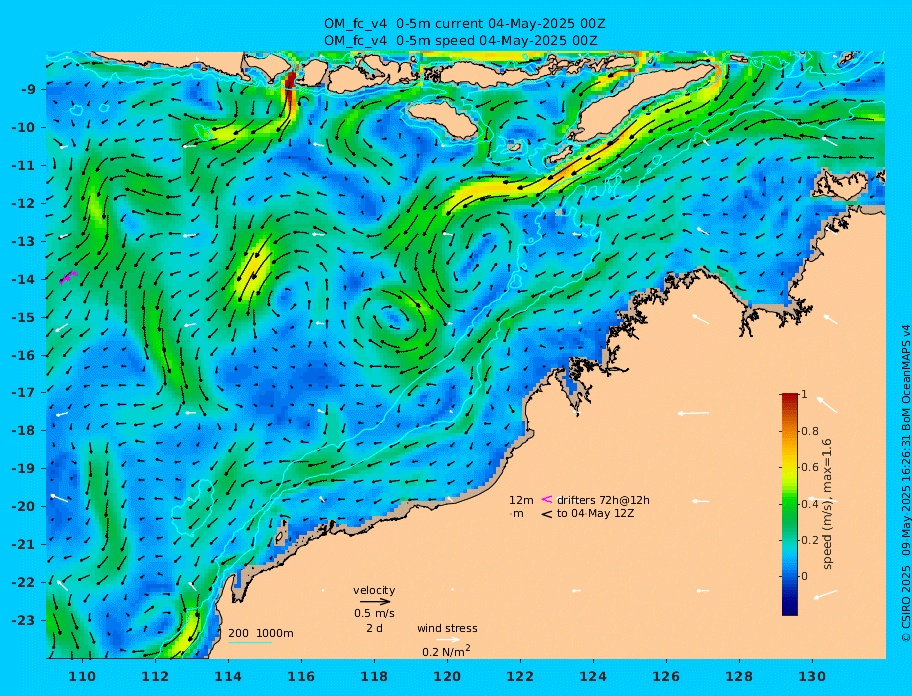This screenshot has width=912, height=696.
Task: Click the title line "OM_fc_v4 0-5m current 04-May-2025 00Z"
Action: pos(465,24)
